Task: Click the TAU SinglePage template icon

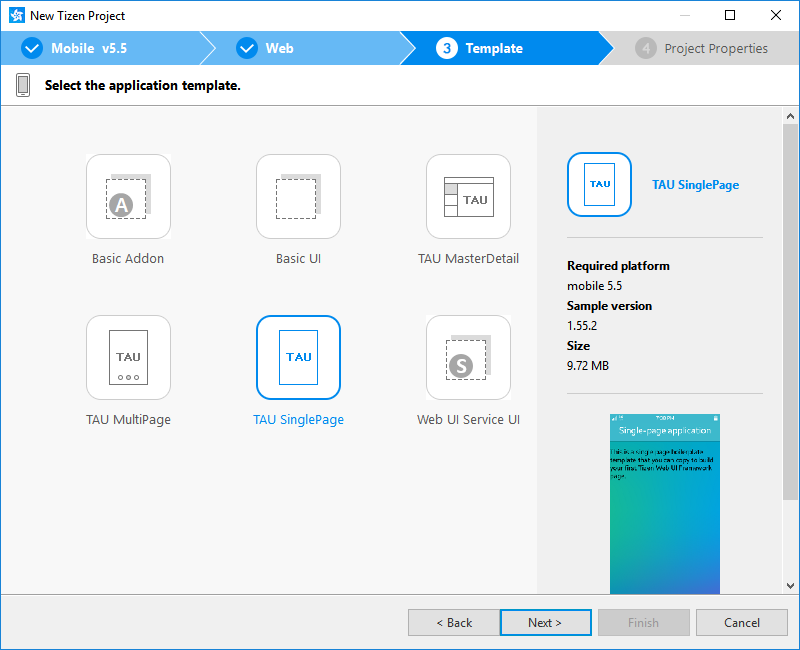Action: [x=298, y=357]
